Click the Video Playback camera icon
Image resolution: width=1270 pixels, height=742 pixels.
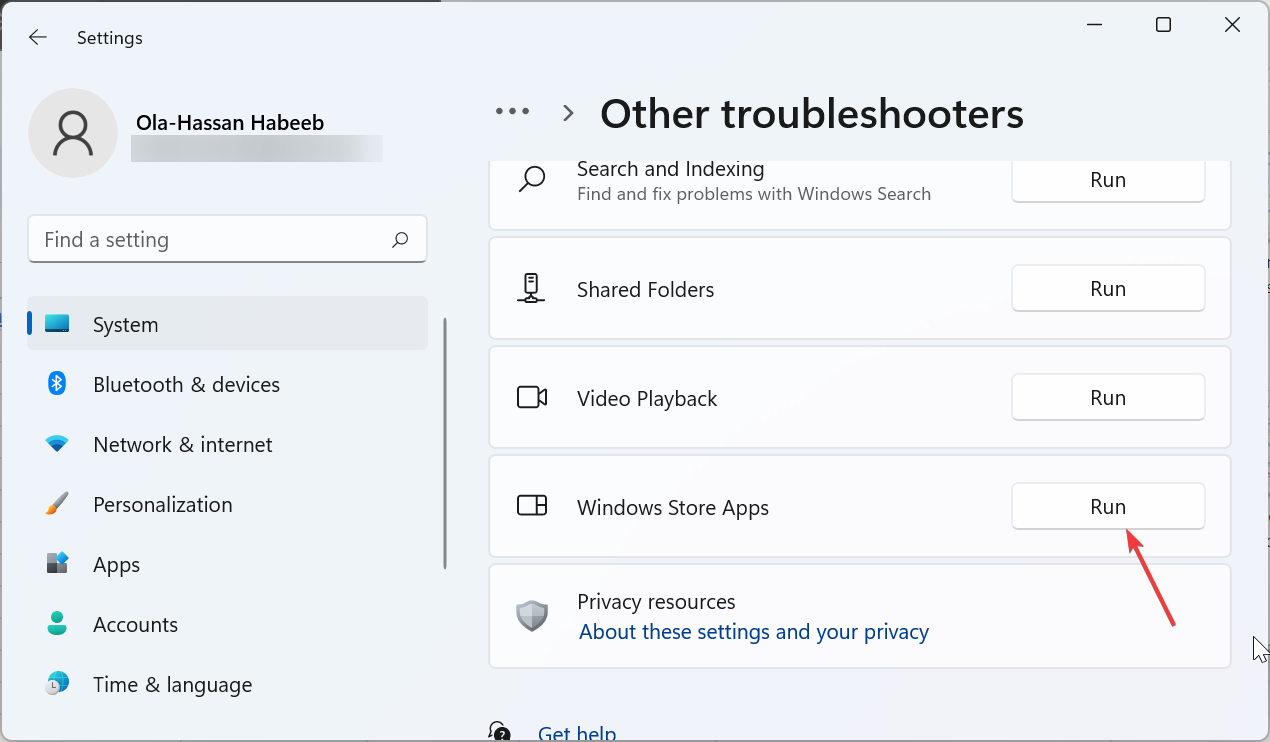coord(531,398)
